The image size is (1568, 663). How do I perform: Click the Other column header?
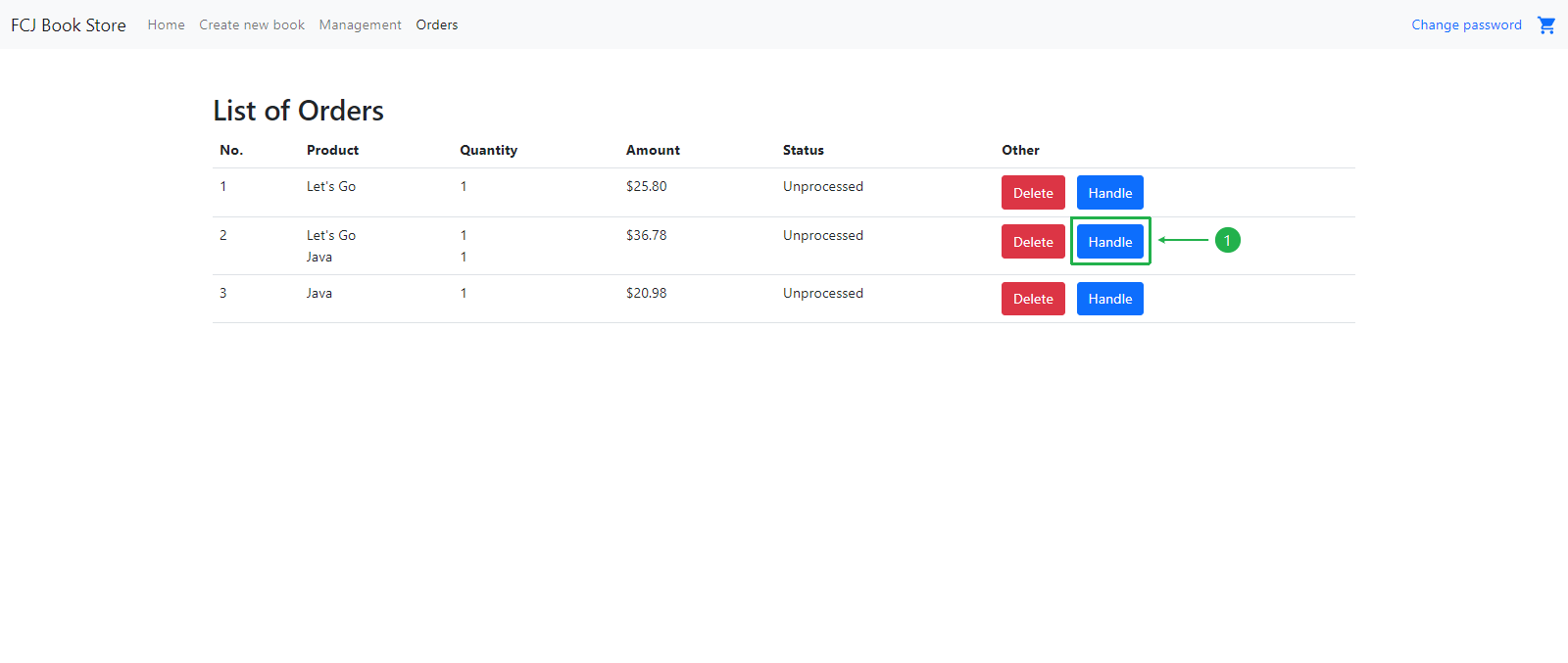click(x=1020, y=150)
